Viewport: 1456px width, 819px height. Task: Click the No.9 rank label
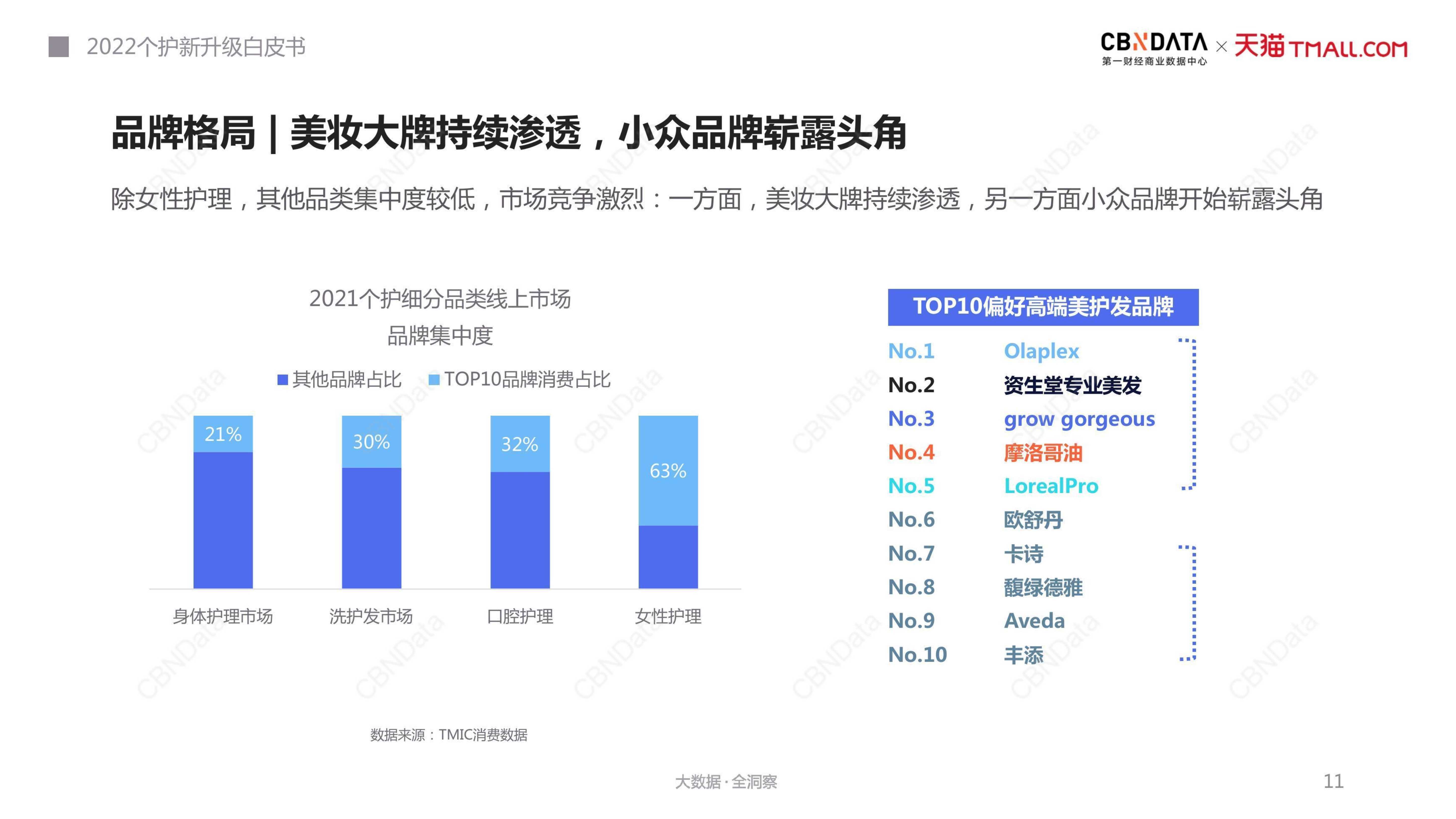click(911, 621)
